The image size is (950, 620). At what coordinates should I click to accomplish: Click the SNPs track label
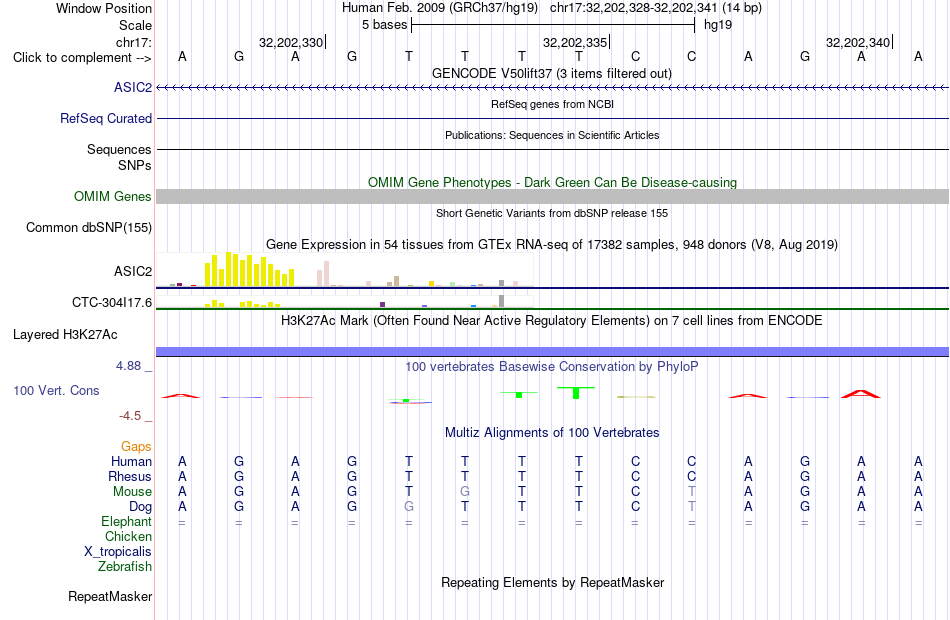135,165
